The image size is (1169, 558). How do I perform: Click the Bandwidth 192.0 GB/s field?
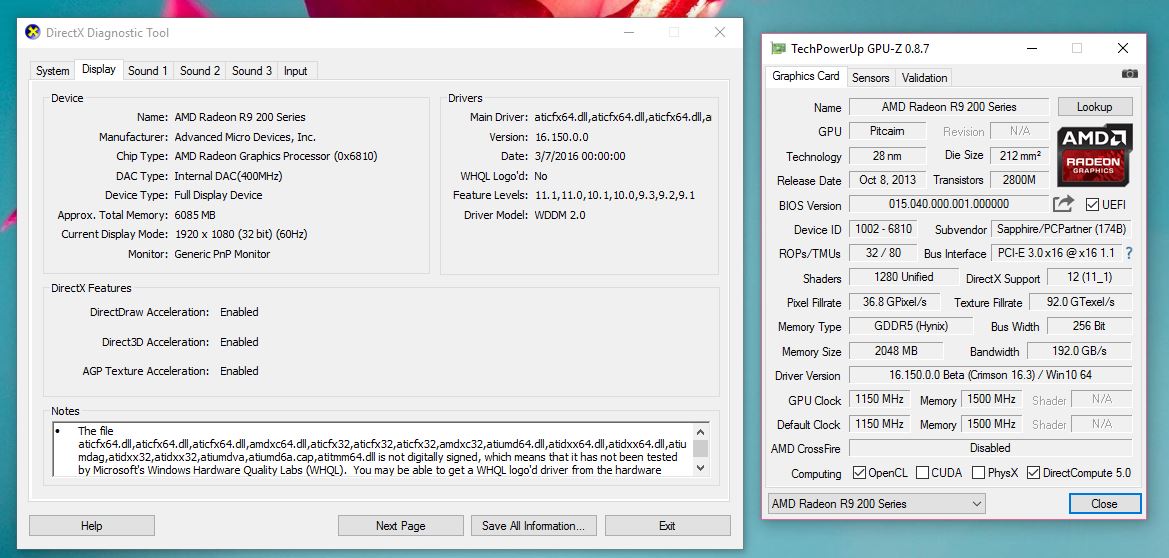[1080, 350]
